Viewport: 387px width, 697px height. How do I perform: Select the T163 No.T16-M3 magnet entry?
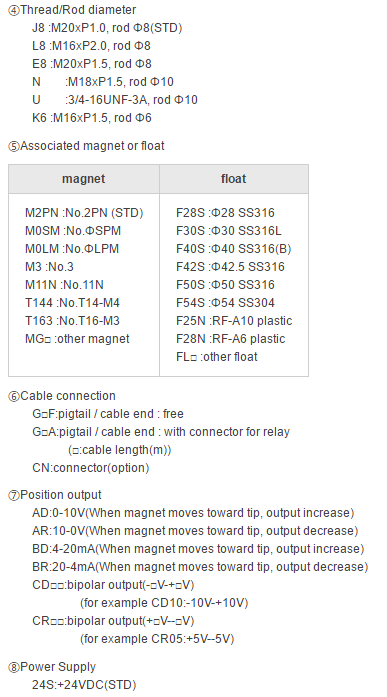(72, 321)
